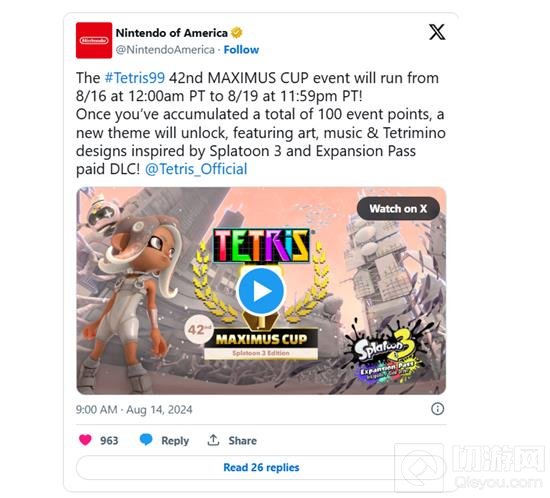Open the @Tetris_Official mention

[196, 169]
